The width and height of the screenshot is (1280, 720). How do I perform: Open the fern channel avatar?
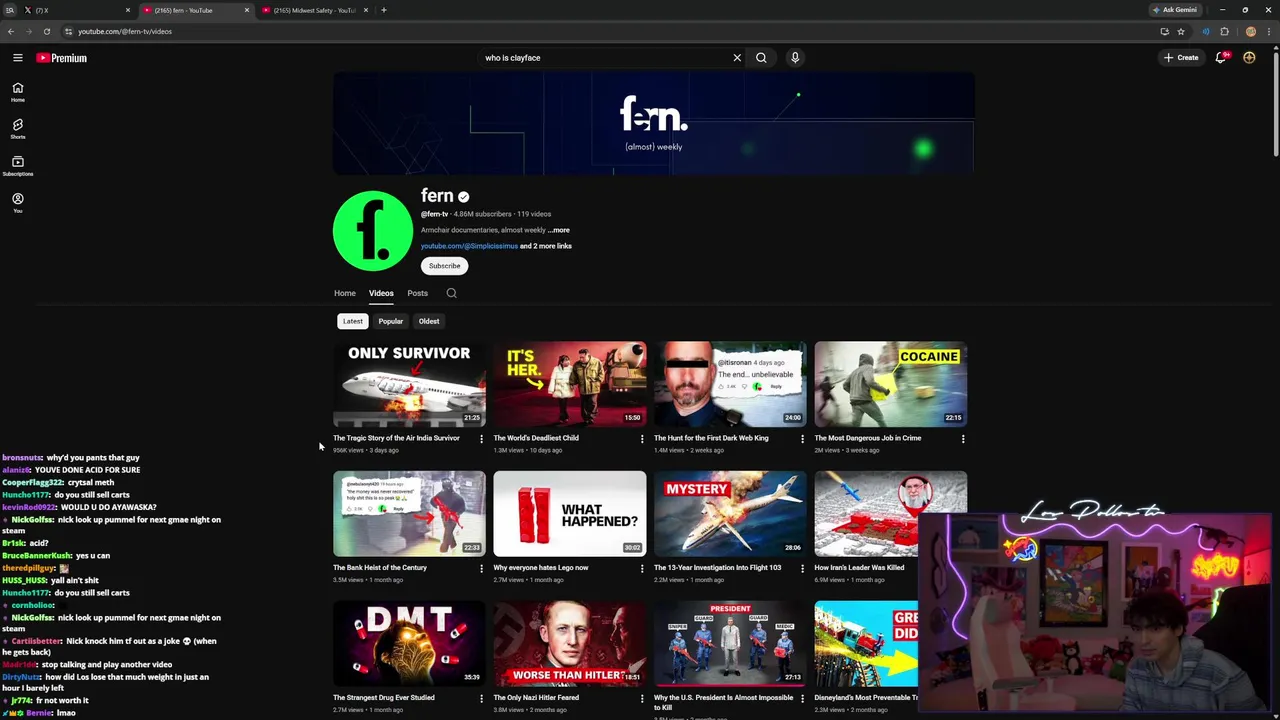373,231
